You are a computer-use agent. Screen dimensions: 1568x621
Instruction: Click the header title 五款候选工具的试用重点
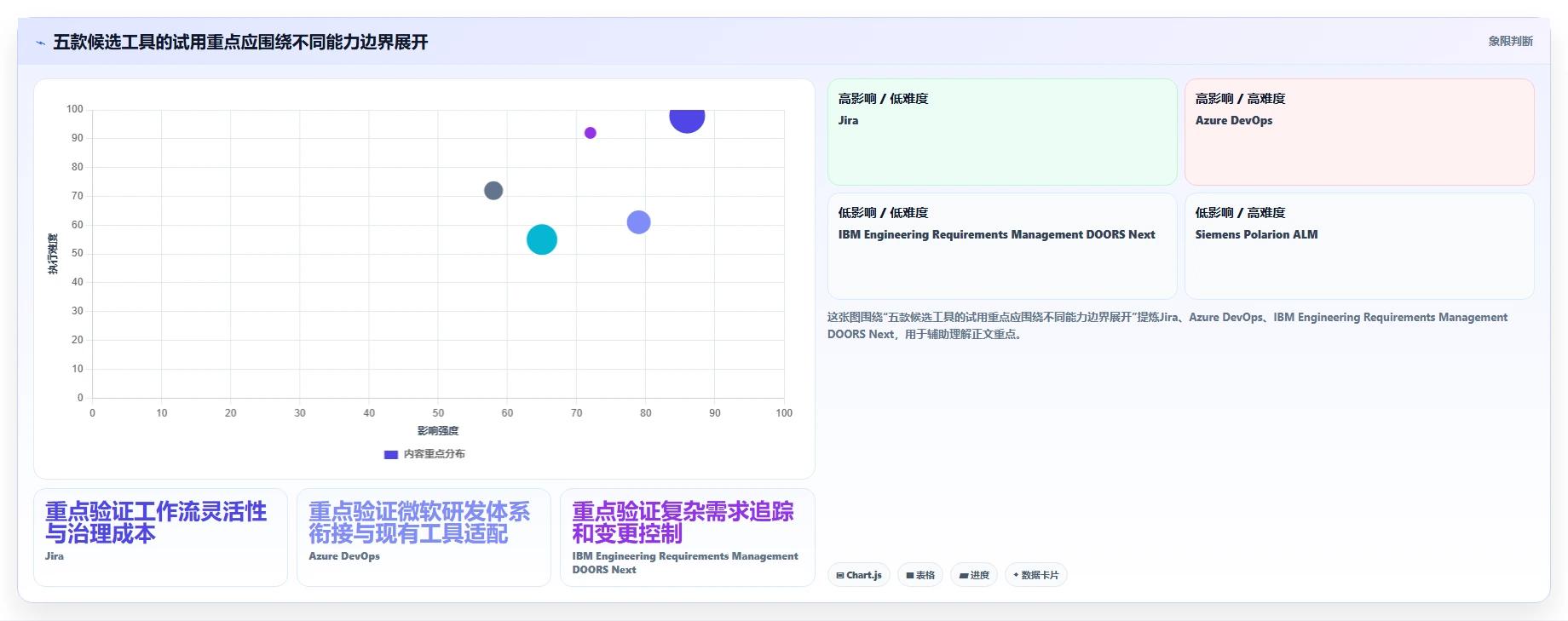(x=240, y=42)
